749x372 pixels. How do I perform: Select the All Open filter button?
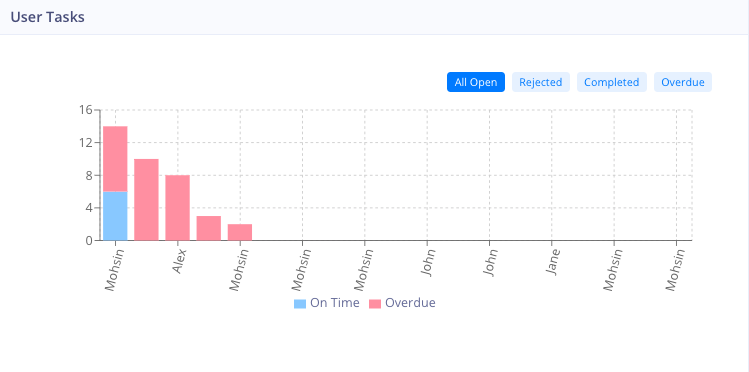pos(476,82)
